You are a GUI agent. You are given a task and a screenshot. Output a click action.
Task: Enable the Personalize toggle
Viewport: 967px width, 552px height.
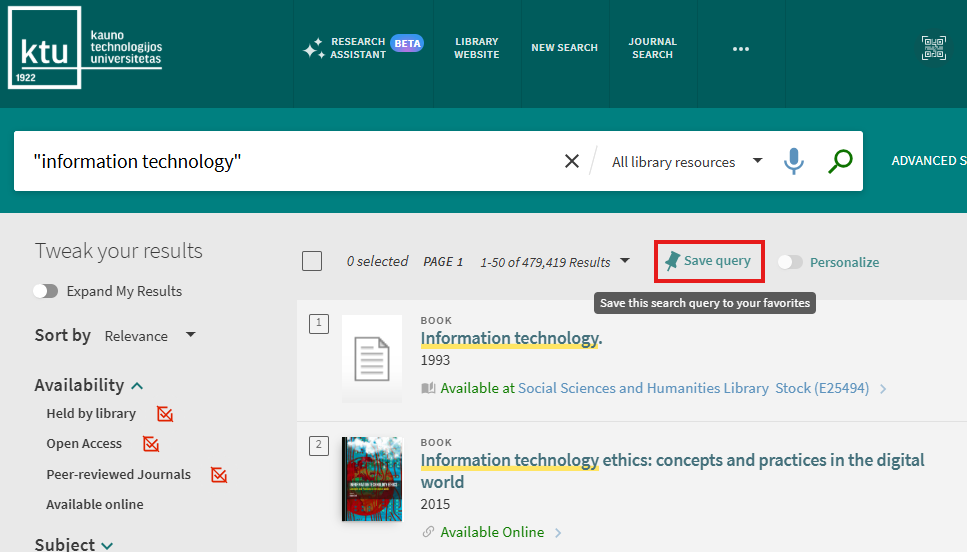791,262
